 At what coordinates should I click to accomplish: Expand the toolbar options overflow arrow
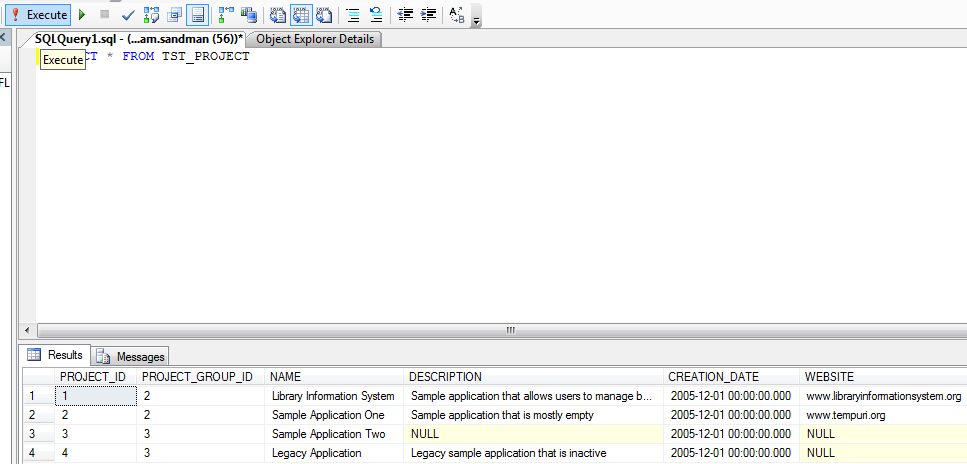coord(476,19)
